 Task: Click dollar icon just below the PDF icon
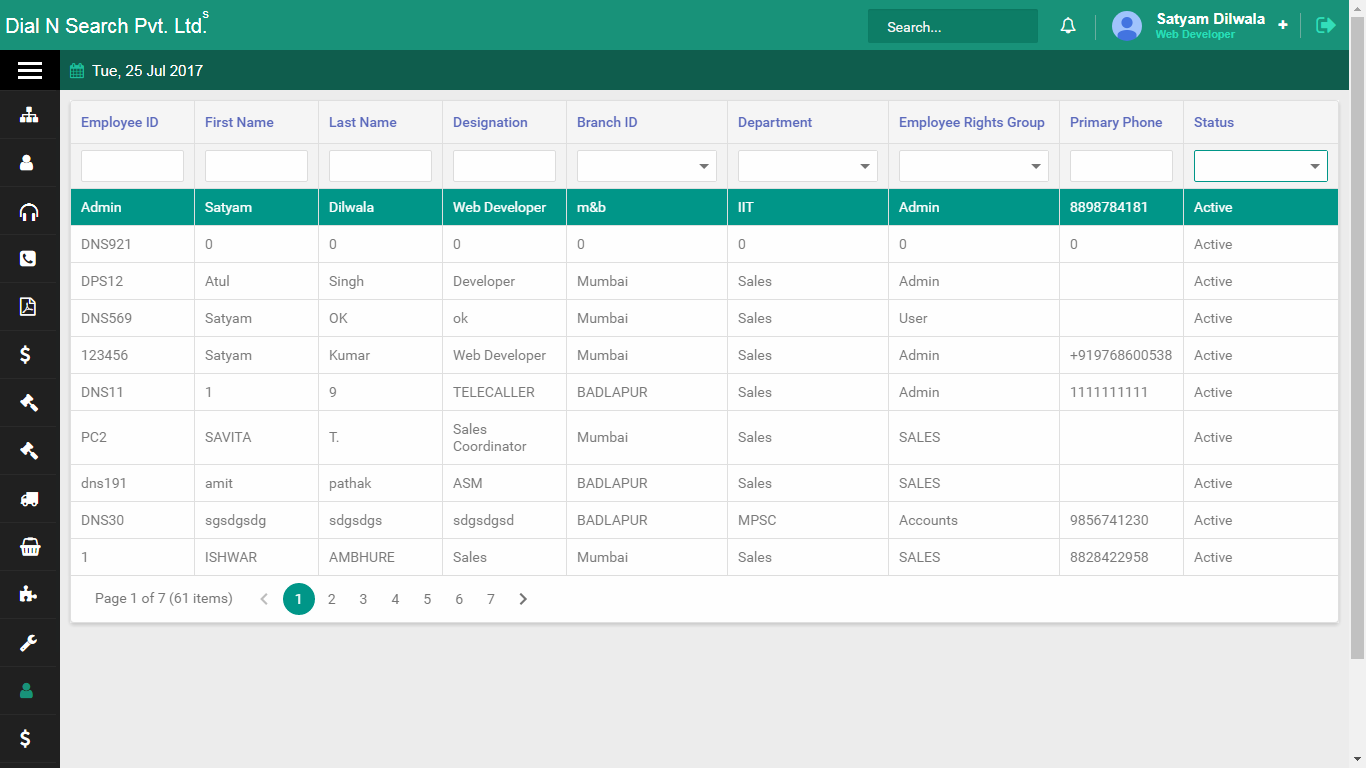[x=25, y=354]
